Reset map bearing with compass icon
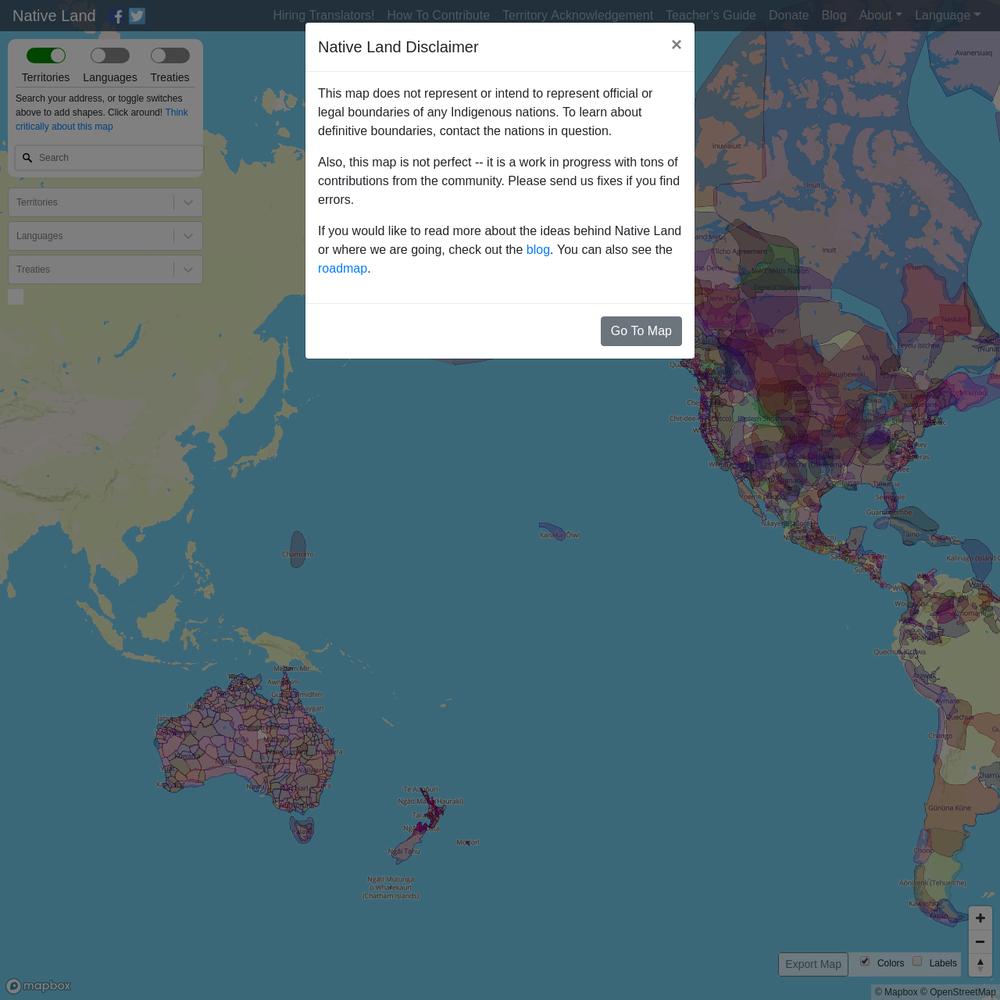Viewport: 1000px width, 1000px height. pyautogui.click(x=980, y=965)
